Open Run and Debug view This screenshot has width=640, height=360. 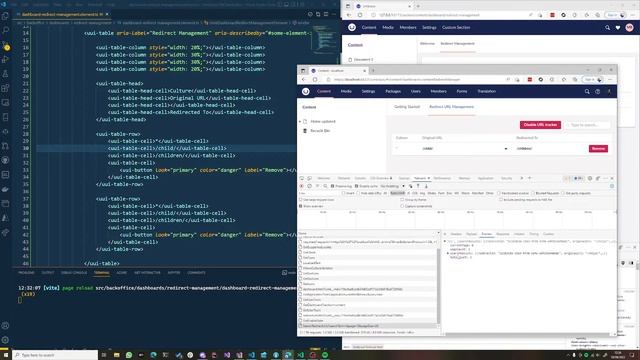5,60
